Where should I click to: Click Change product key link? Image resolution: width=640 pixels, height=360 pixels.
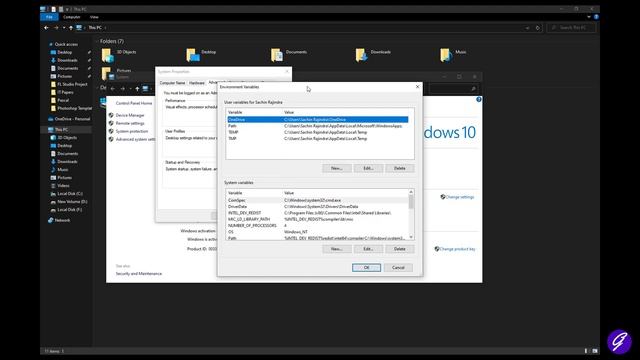point(457,249)
